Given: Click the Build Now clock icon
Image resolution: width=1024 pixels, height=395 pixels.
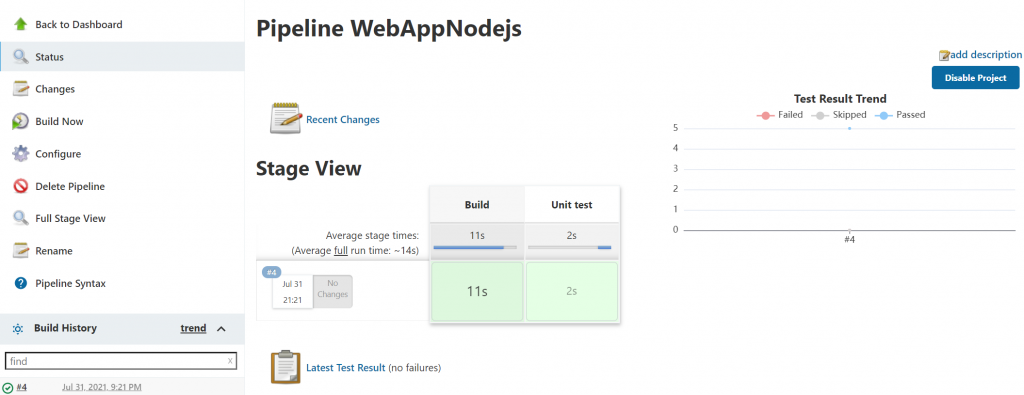Looking at the screenshot, I should (x=21, y=121).
